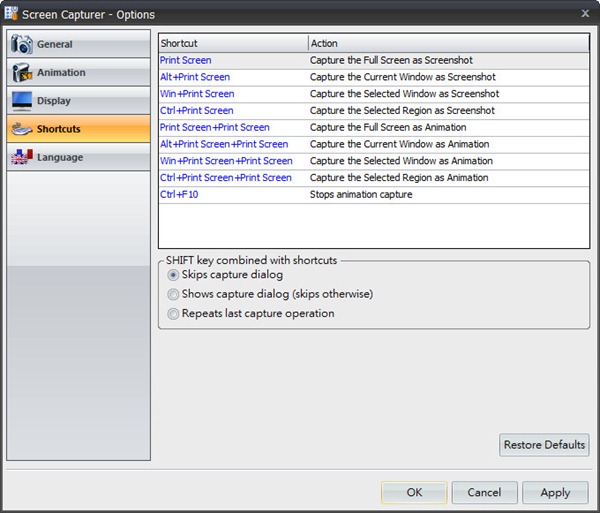The image size is (600, 513).
Task: Click the Apply button
Action: click(x=555, y=492)
